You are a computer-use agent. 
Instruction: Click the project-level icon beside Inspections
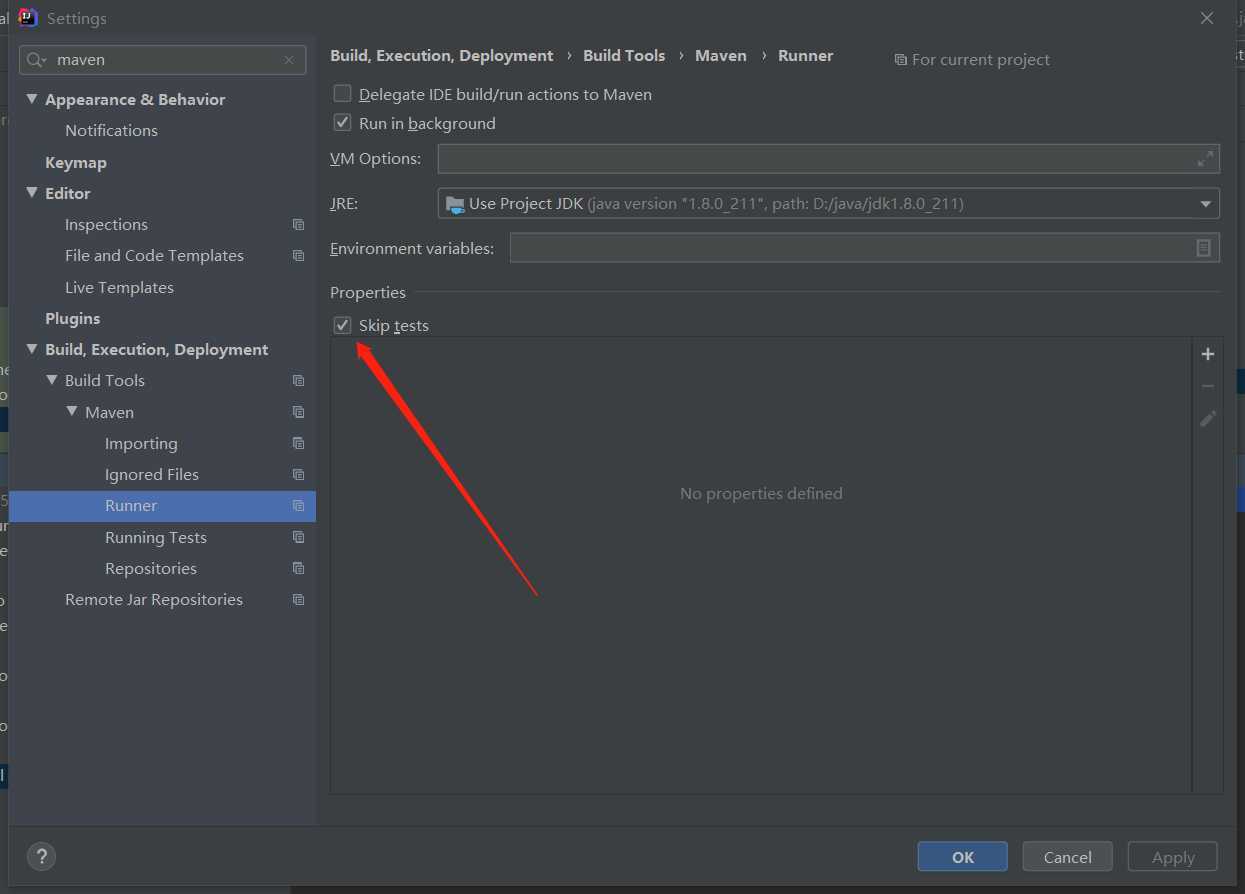tap(298, 225)
